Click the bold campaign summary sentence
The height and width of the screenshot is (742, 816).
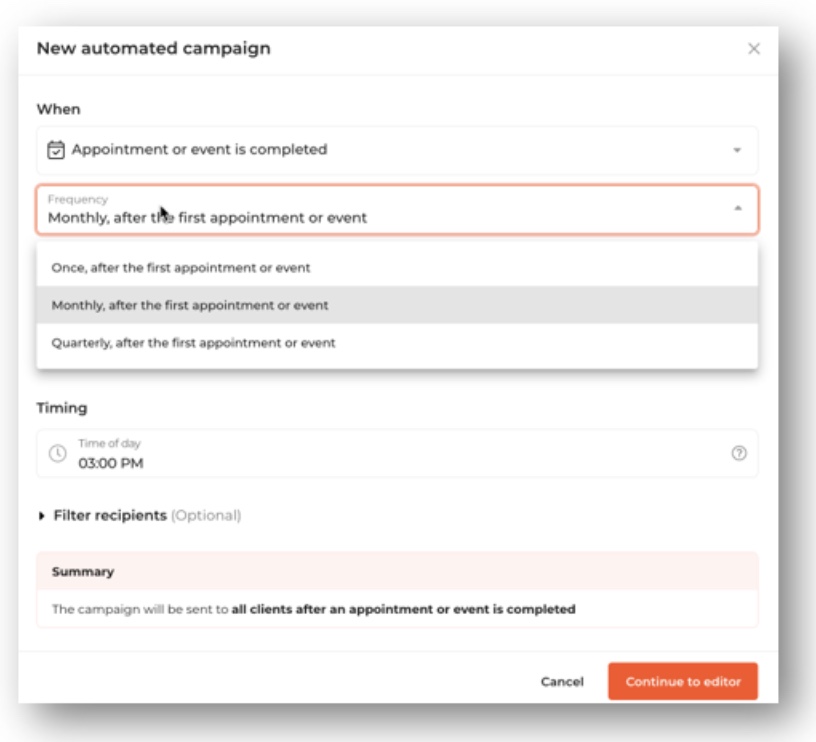403,609
